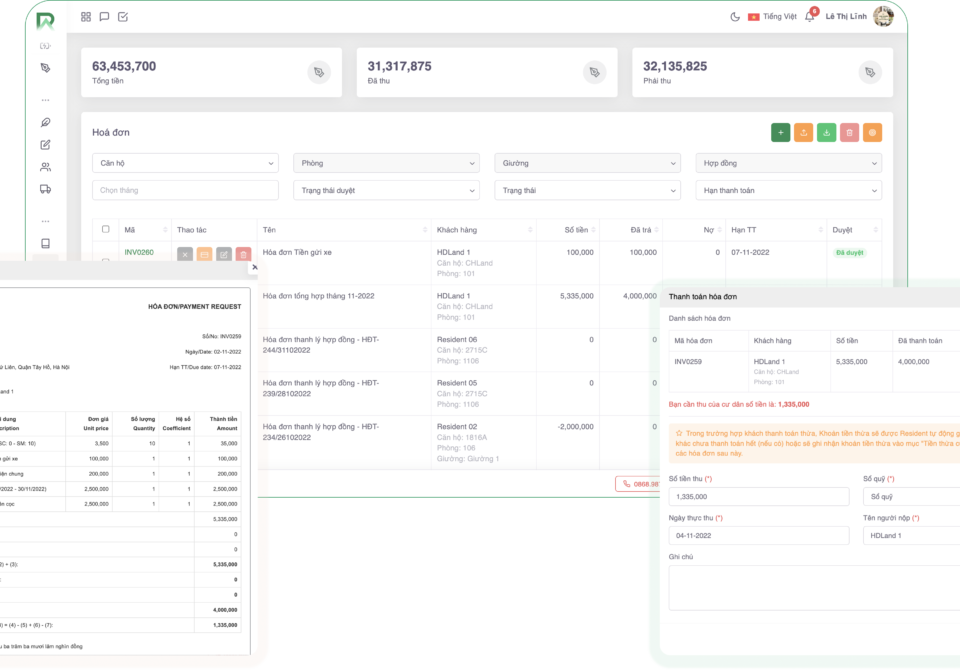Click the truck icon in left sidebar
This screenshot has height=670, width=960.
45,189
